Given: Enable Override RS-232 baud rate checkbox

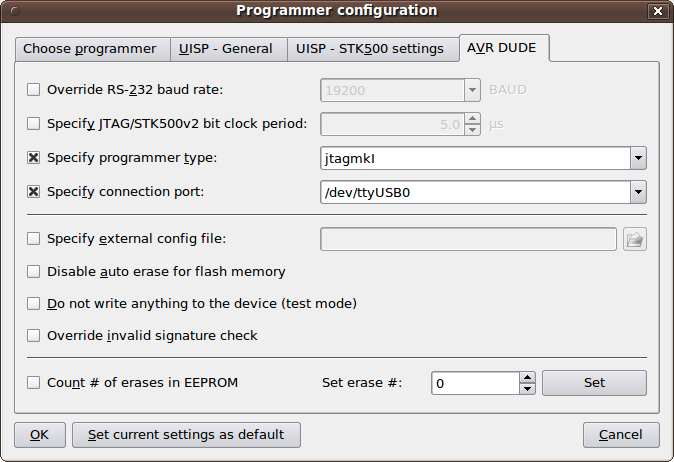Looking at the screenshot, I should (x=34, y=90).
